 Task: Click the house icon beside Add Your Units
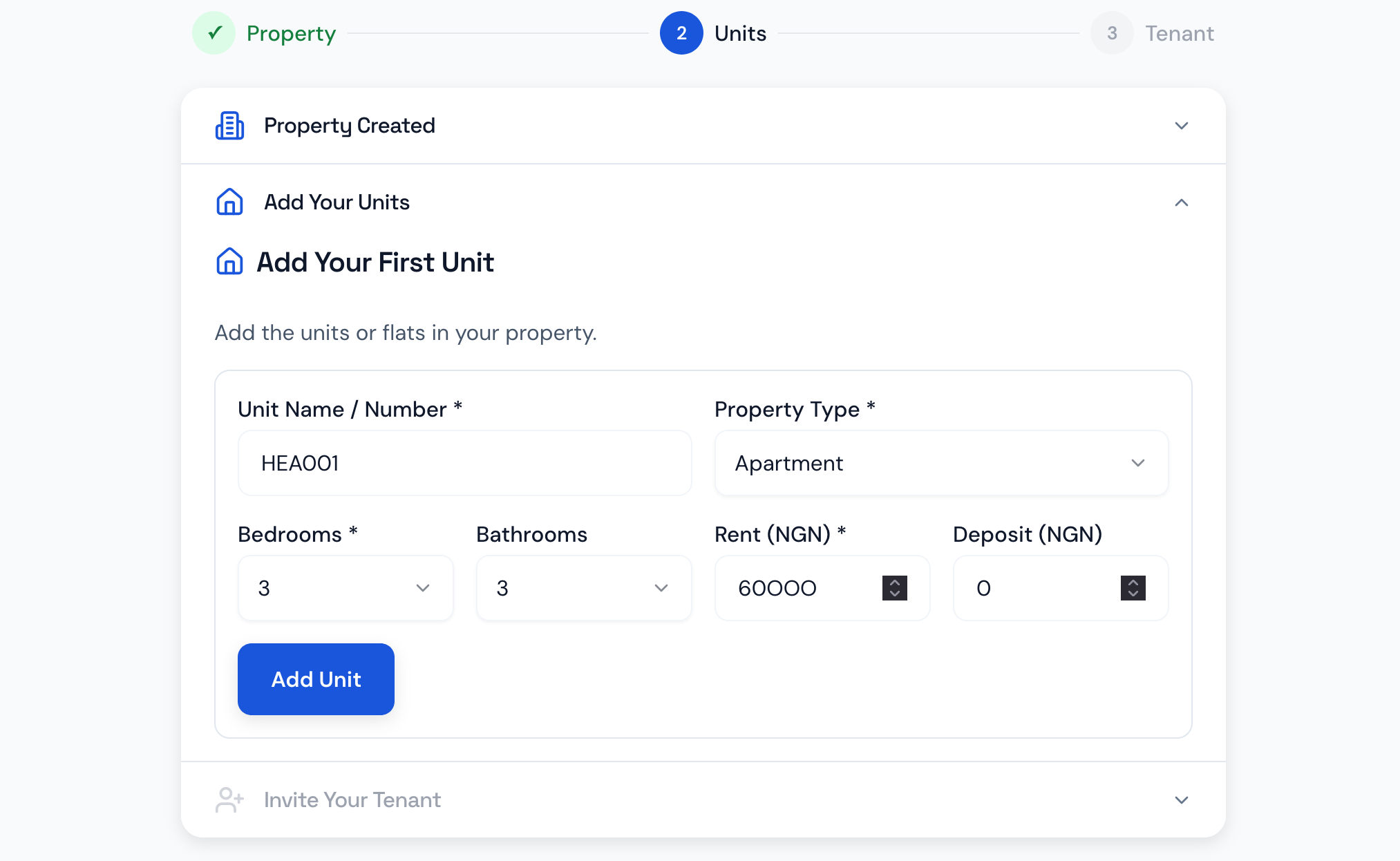coord(229,202)
